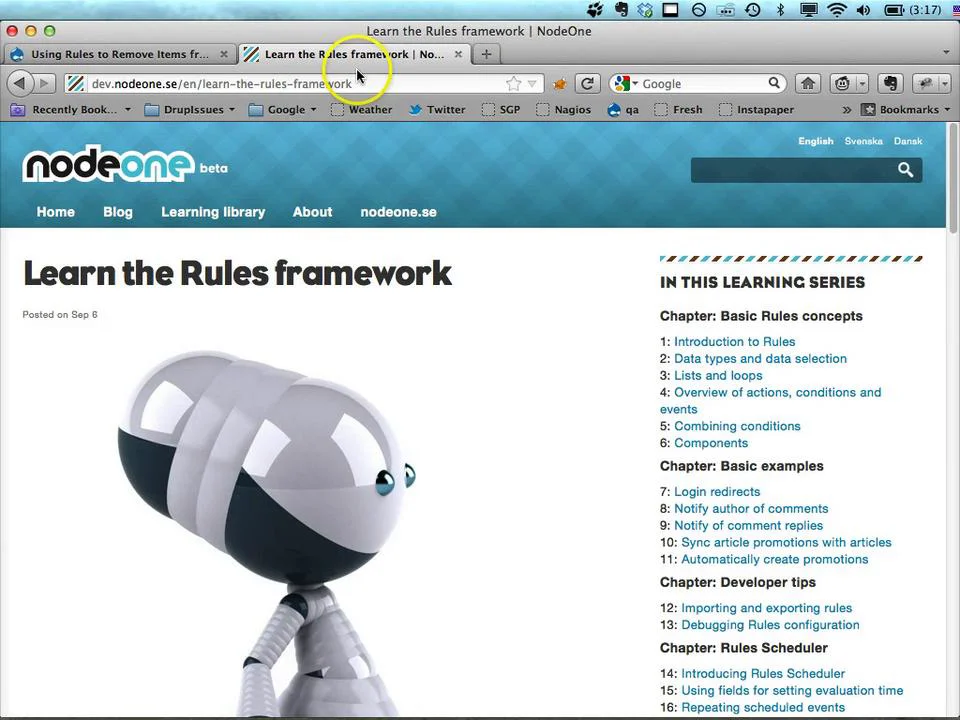The image size is (960, 720).
Task: Open the Introduction to Rules link
Action: coord(735,342)
